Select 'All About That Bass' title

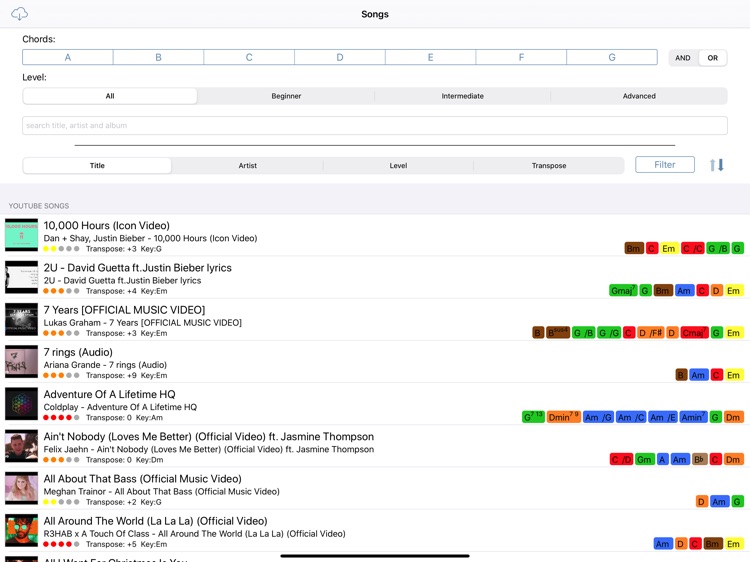click(143, 478)
